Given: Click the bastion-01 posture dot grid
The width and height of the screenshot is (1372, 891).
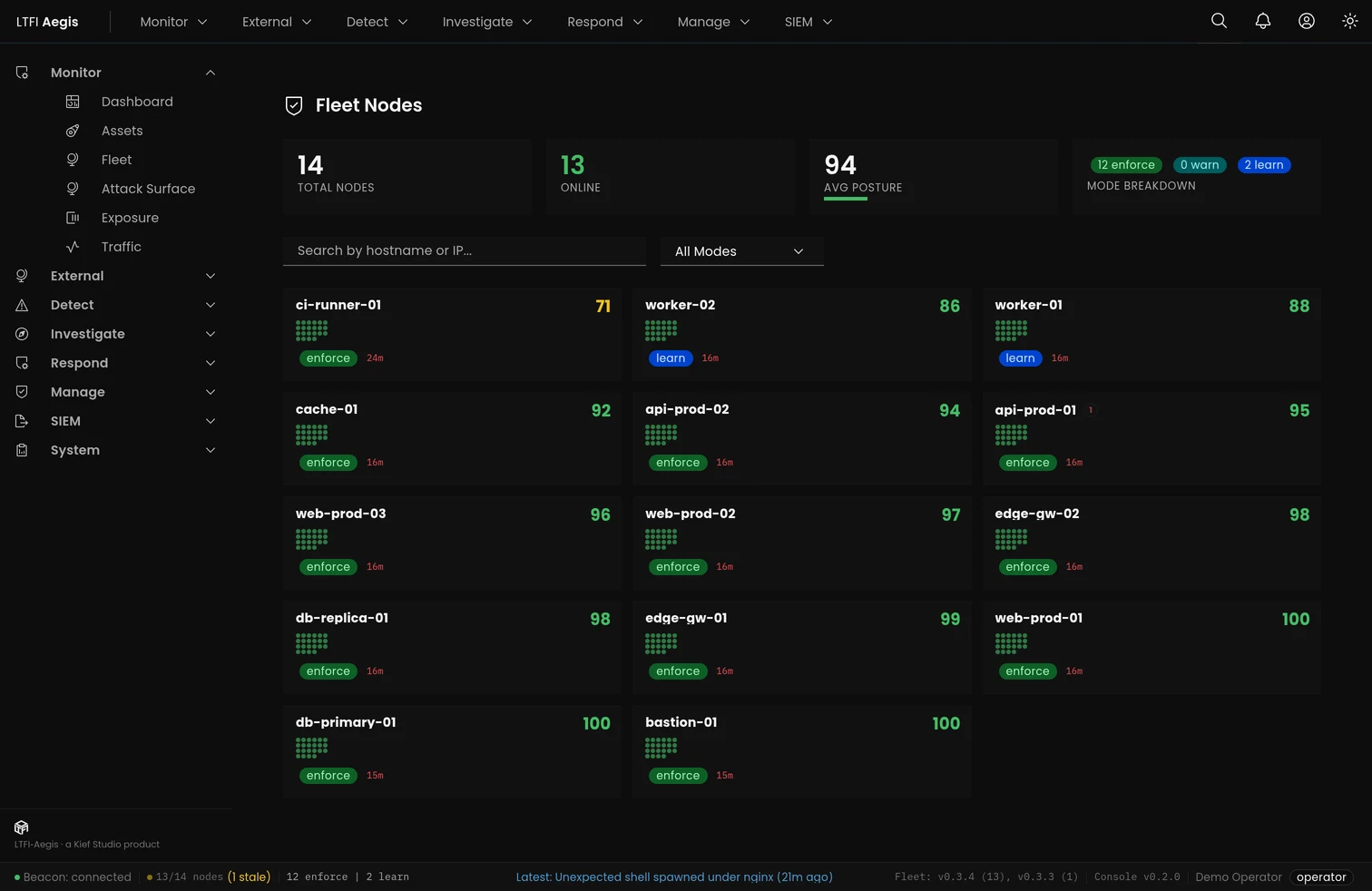Looking at the screenshot, I should [661, 748].
